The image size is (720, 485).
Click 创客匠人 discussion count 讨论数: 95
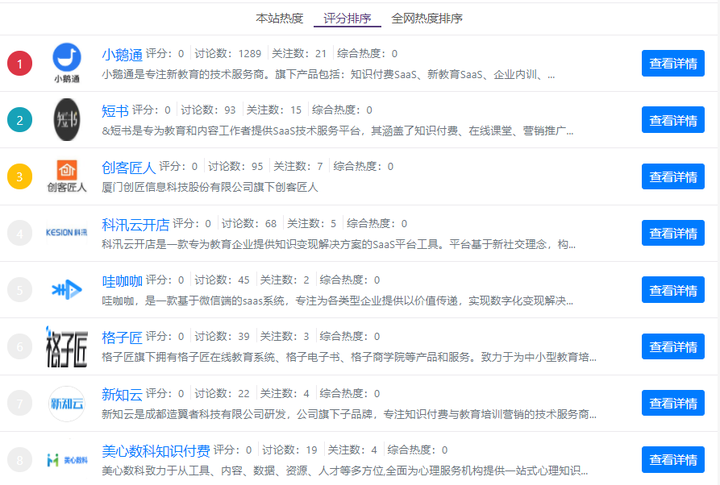click(236, 167)
